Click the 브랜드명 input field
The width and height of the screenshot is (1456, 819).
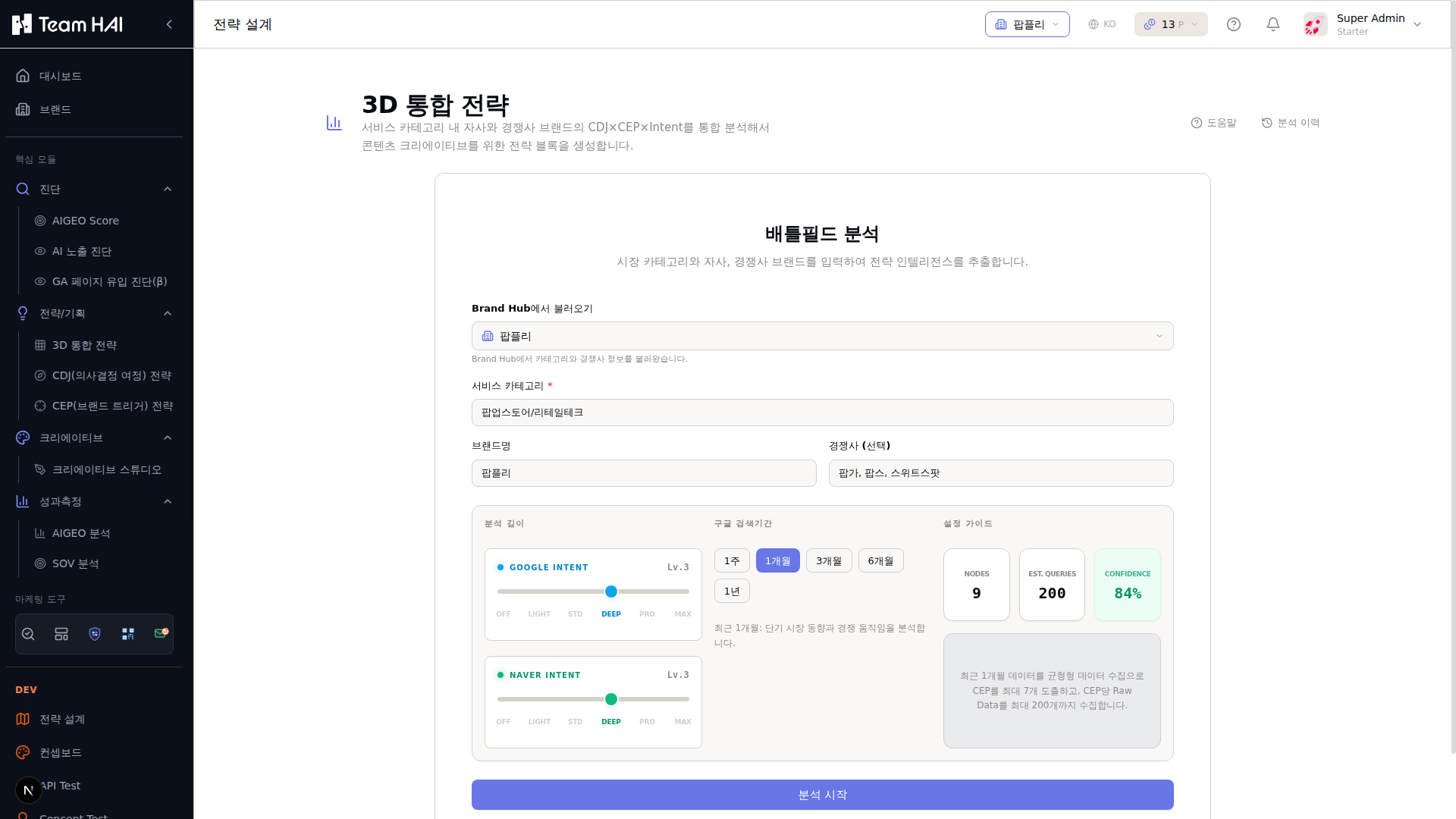pos(644,473)
